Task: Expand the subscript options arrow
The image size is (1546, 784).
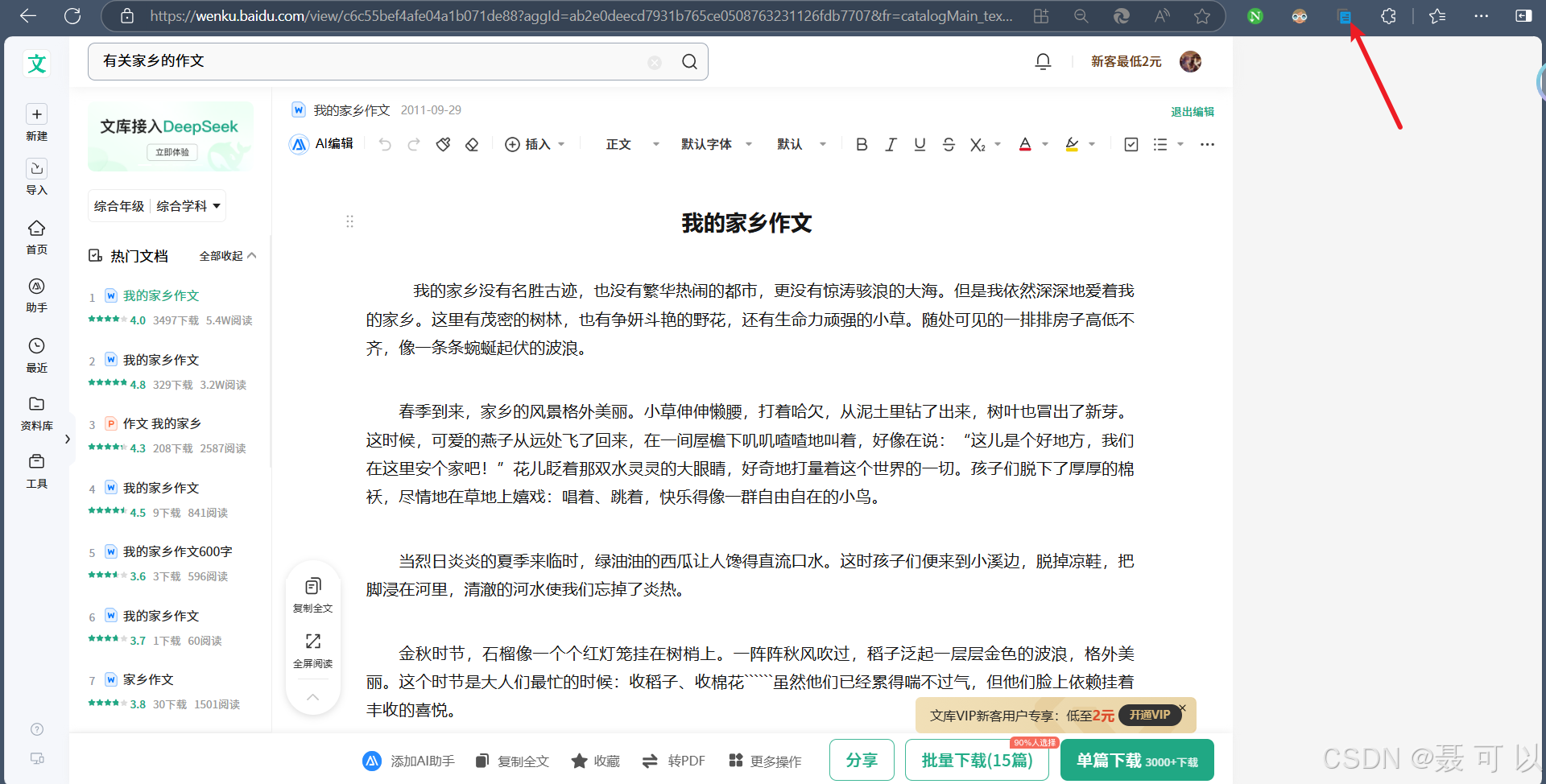Action: [x=998, y=144]
